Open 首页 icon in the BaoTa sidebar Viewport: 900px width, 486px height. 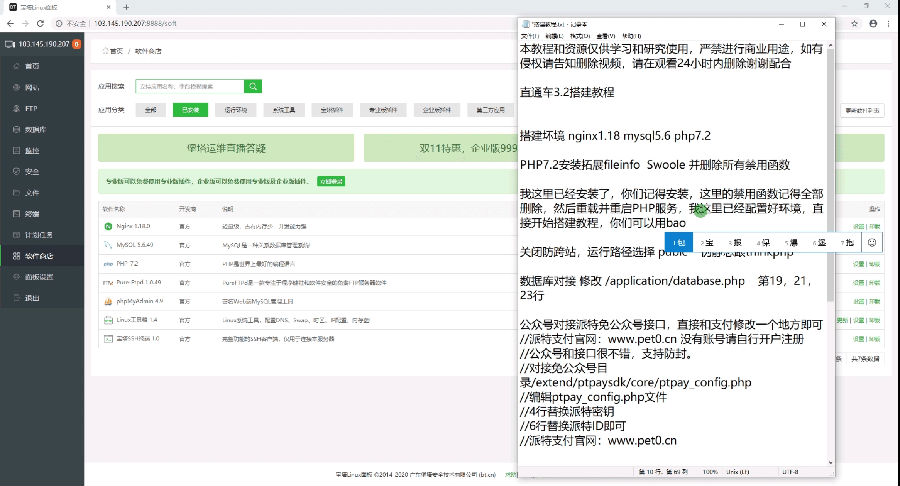click(17, 66)
